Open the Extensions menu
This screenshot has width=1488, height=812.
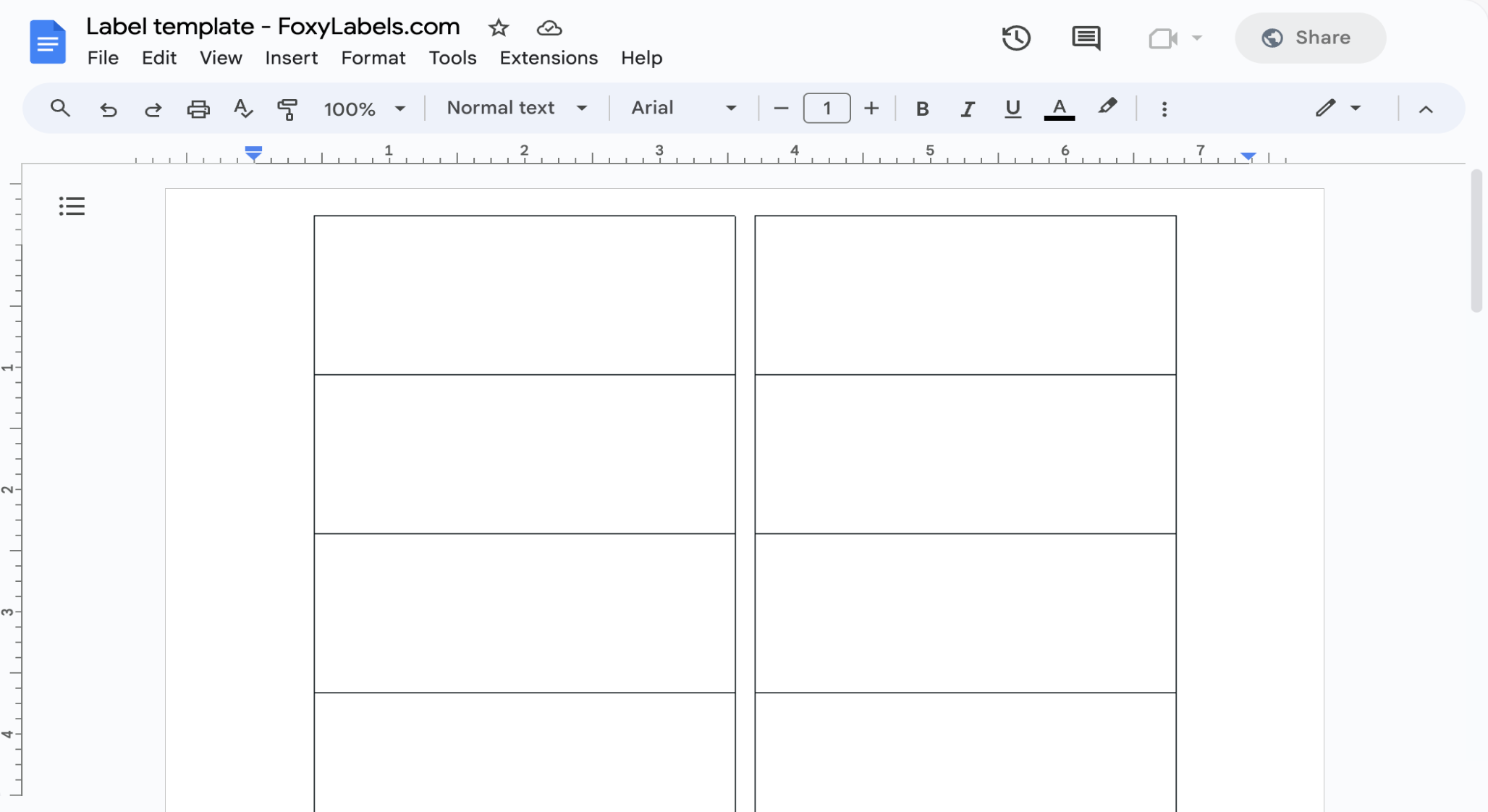coord(548,58)
